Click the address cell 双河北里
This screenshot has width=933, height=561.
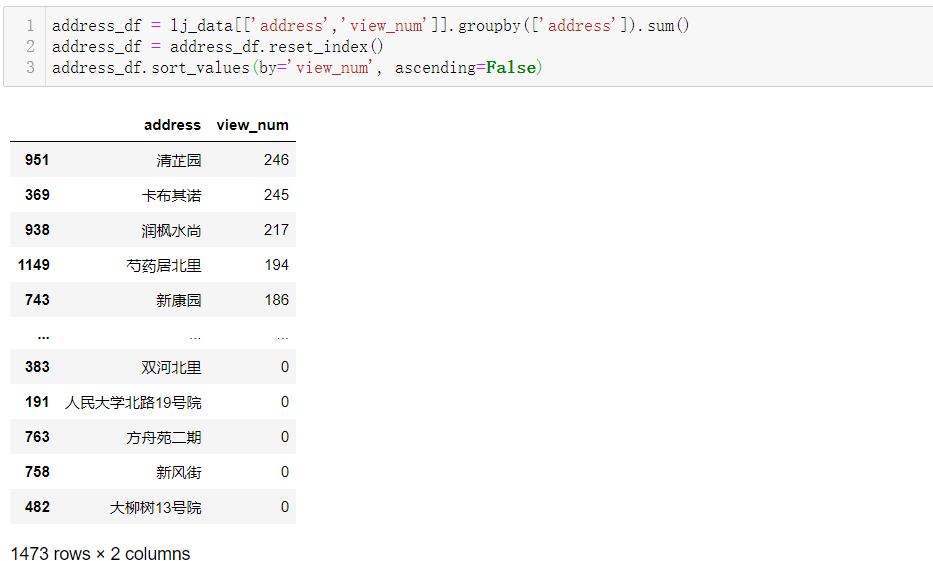coord(171,367)
